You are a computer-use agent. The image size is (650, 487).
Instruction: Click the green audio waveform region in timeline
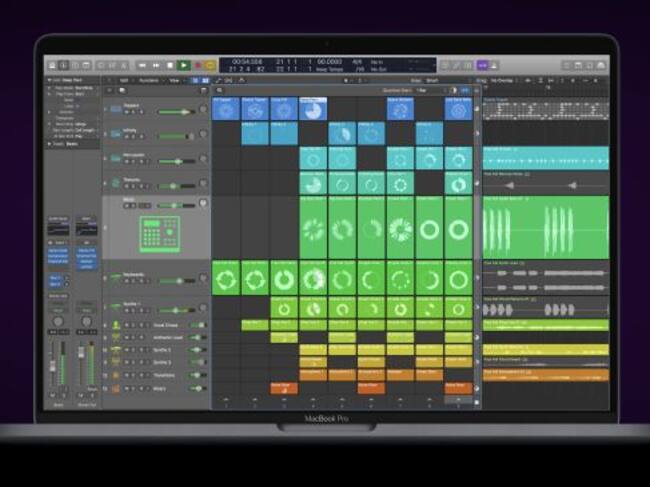[545, 228]
